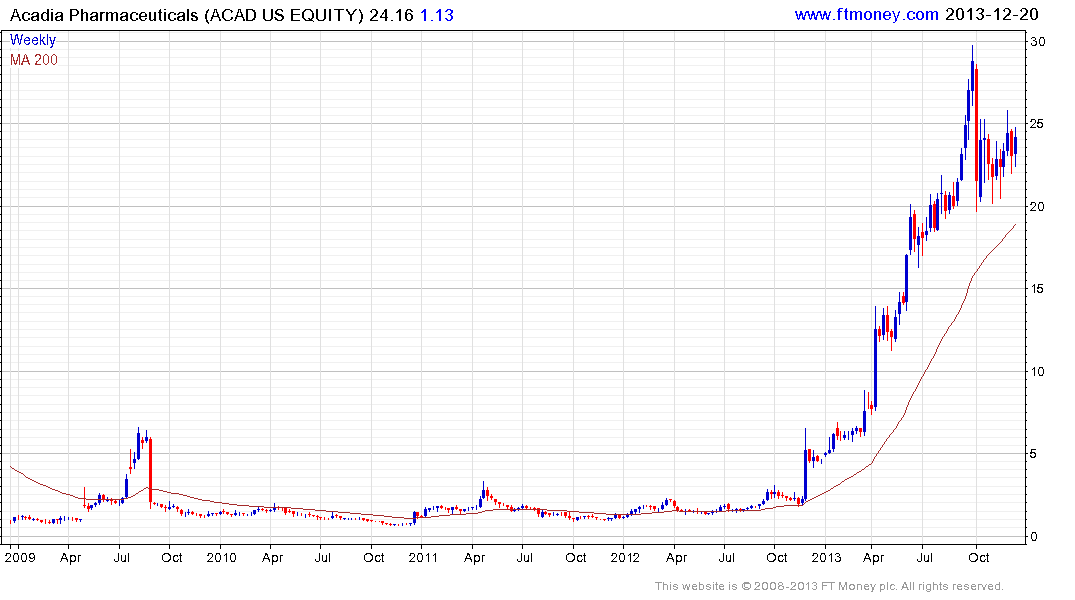Click the MA 200 legend label

point(34,60)
